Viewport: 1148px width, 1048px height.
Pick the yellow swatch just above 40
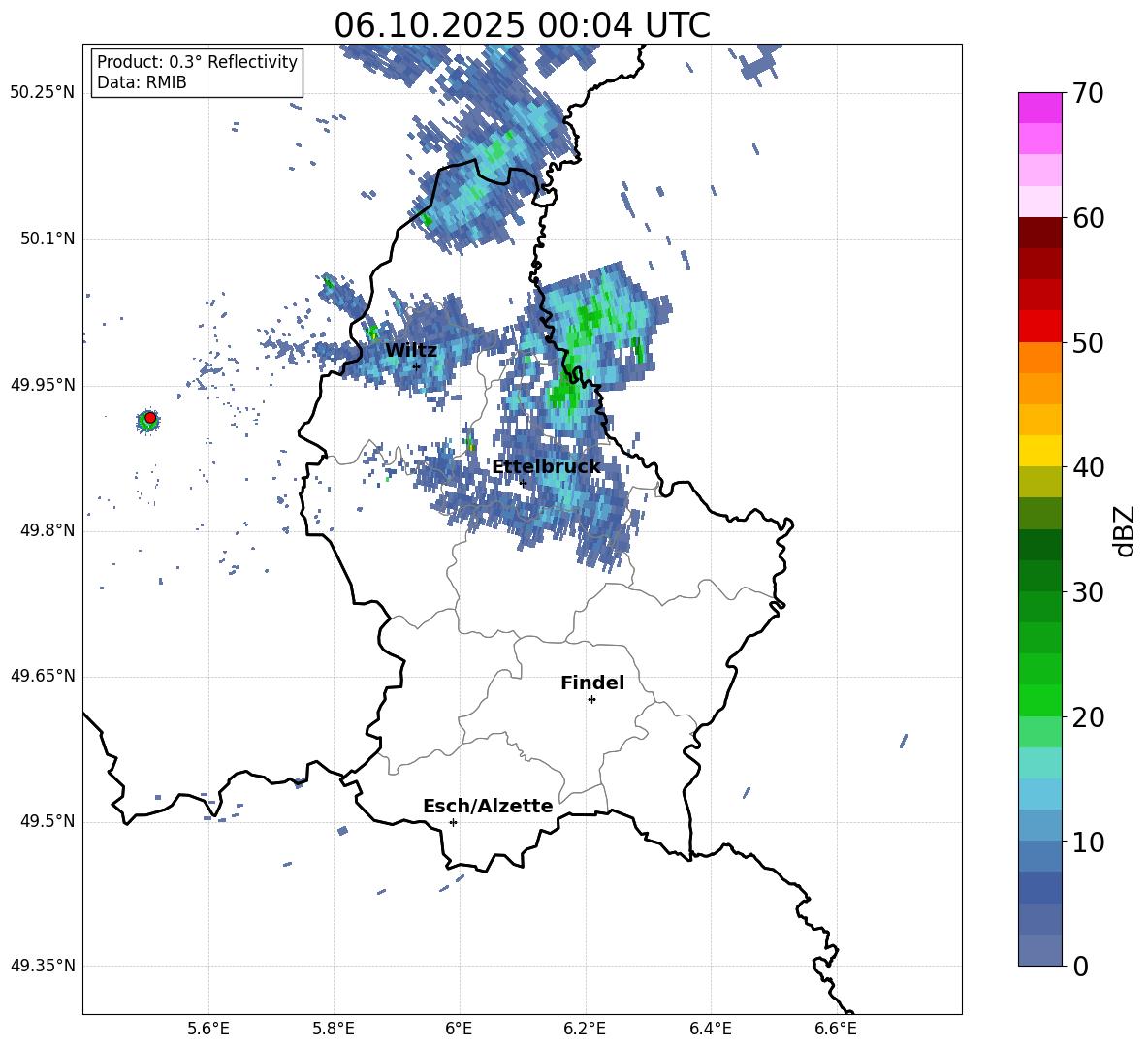[x=1039, y=451]
